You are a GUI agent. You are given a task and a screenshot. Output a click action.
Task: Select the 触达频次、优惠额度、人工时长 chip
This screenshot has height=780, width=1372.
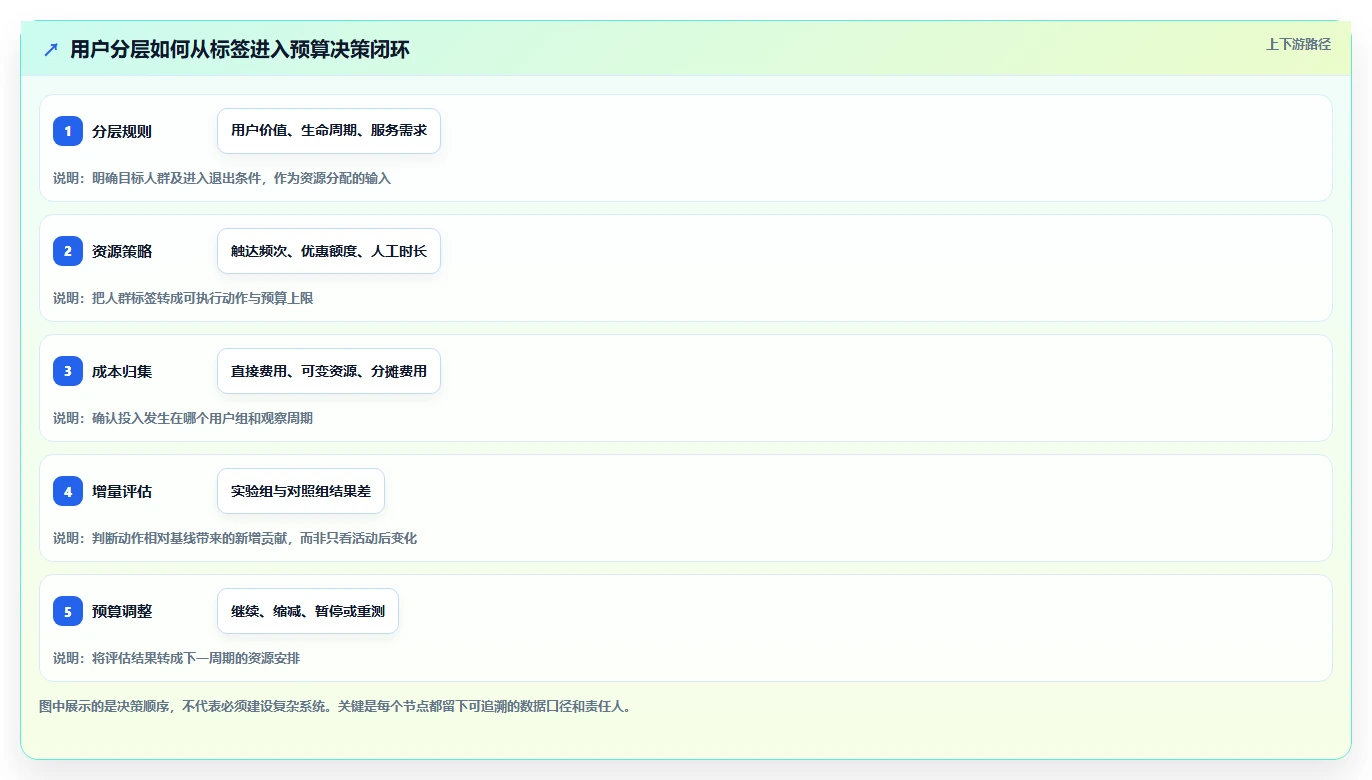pyautogui.click(x=329, y=251)
